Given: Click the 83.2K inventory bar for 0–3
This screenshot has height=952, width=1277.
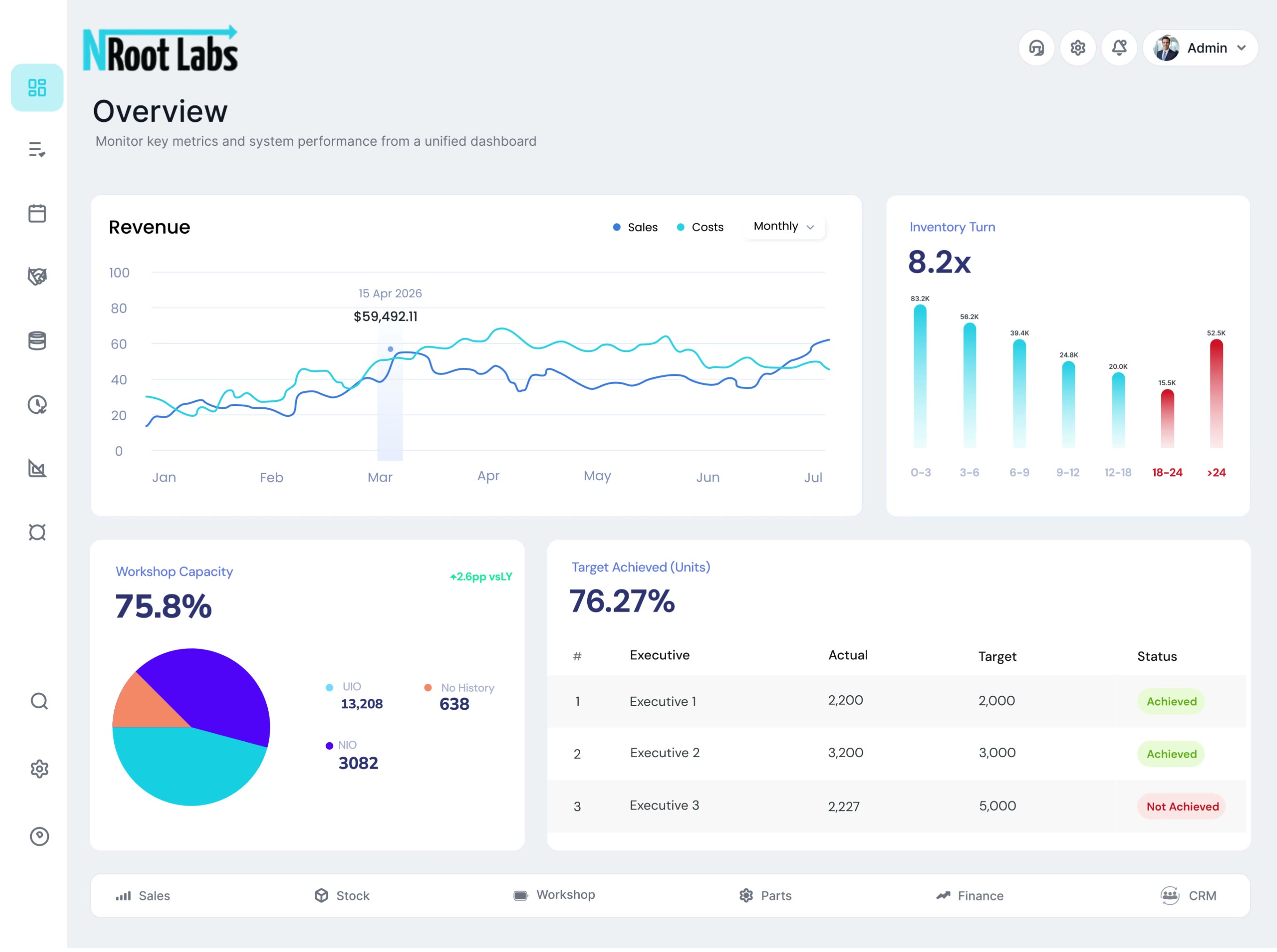Looking at the screenshot, I should tap(920, 376).
